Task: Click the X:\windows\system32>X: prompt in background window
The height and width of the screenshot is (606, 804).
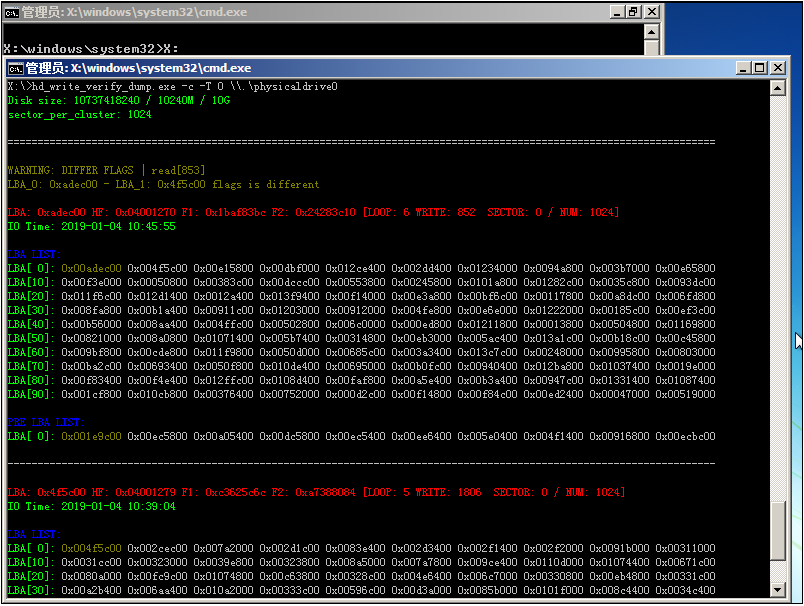Action: pos(91,49)
